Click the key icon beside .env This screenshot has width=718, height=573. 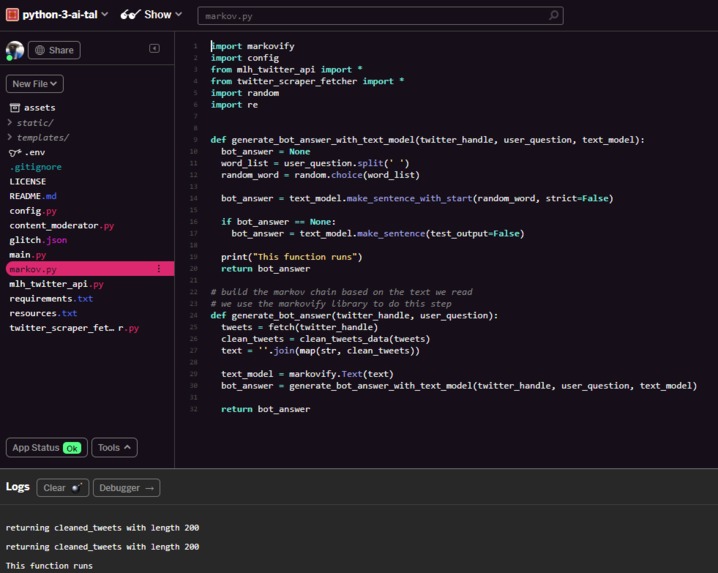(15, 153)
